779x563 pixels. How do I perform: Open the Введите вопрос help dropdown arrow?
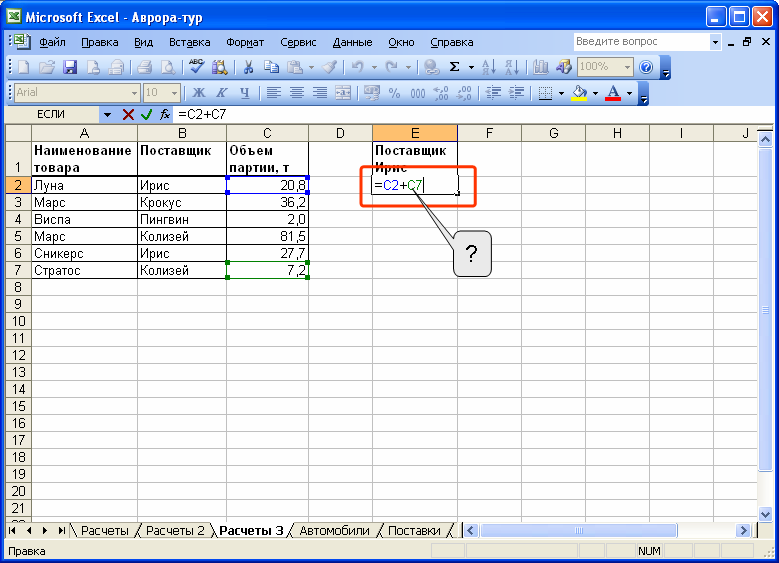(x=715, y=42)
